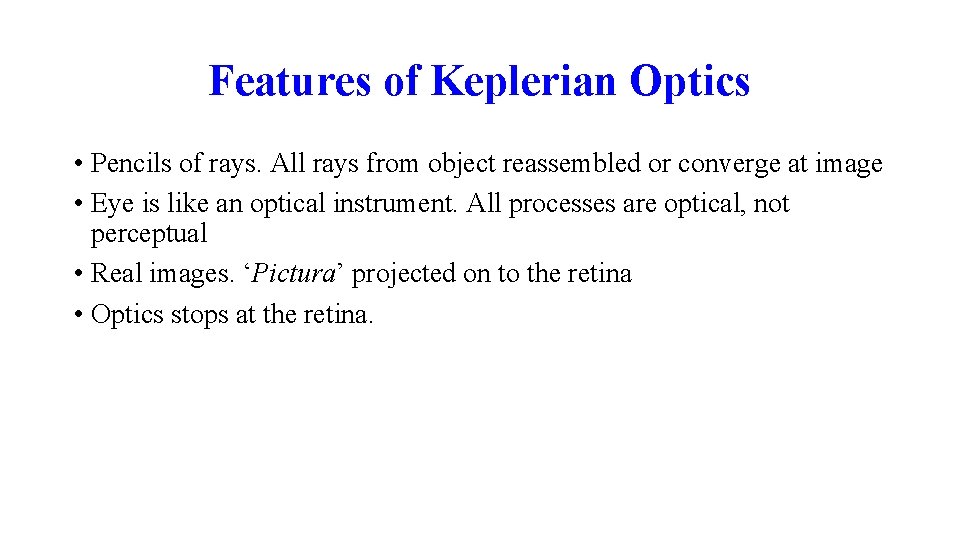Click the slide title 'Features of Keplerian Optics'

point(478,81)
